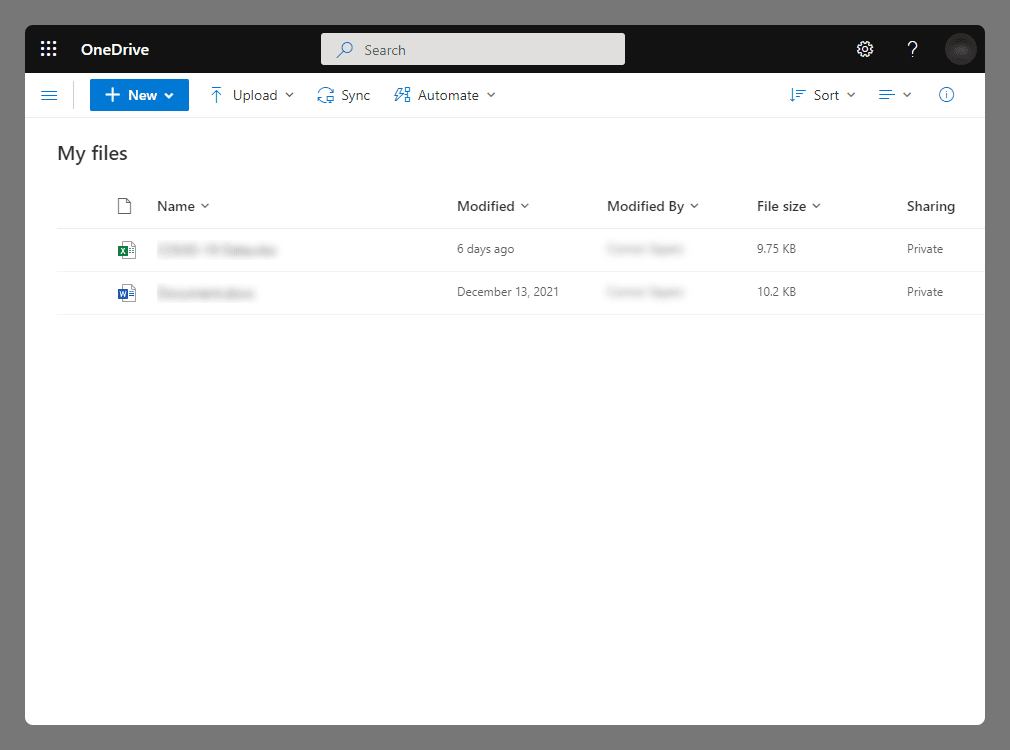Click Modified By name for Excel file

click(x=645, y=249)
